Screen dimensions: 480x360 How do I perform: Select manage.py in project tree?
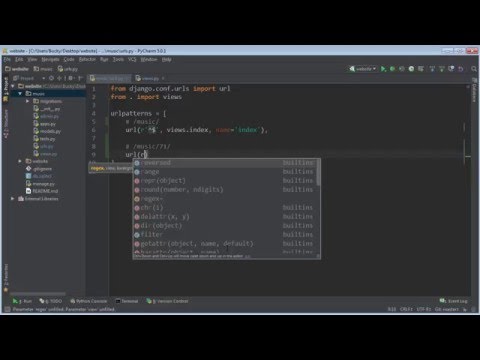[x=40, y=184]
